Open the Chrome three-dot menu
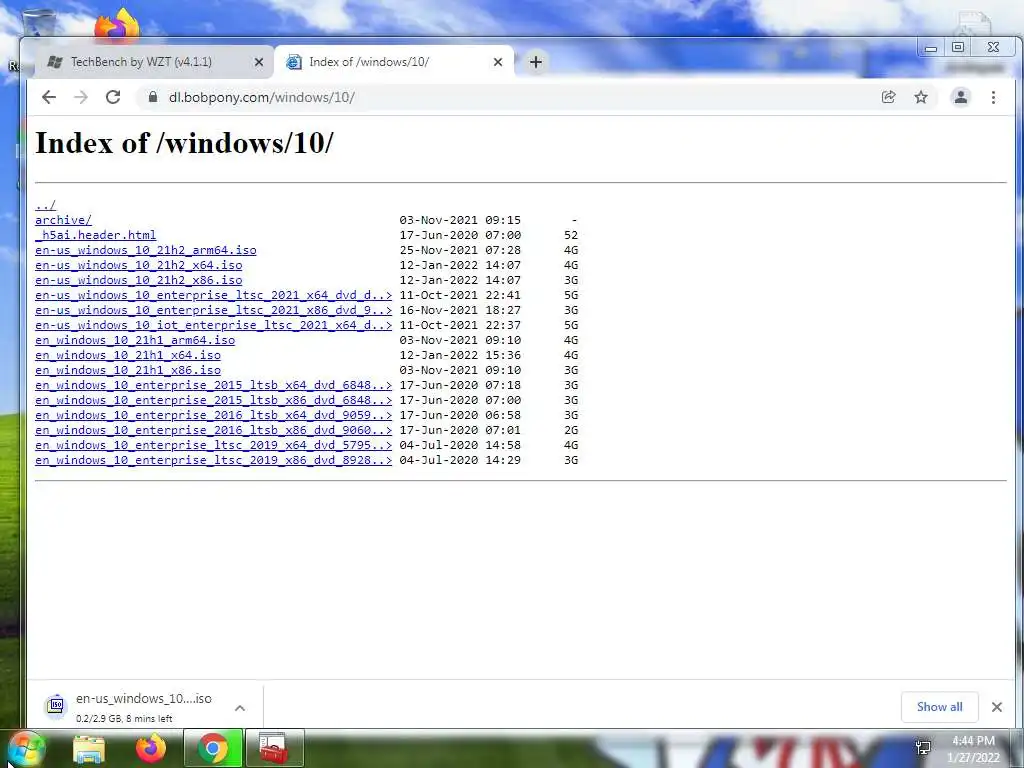 [993, 97]
